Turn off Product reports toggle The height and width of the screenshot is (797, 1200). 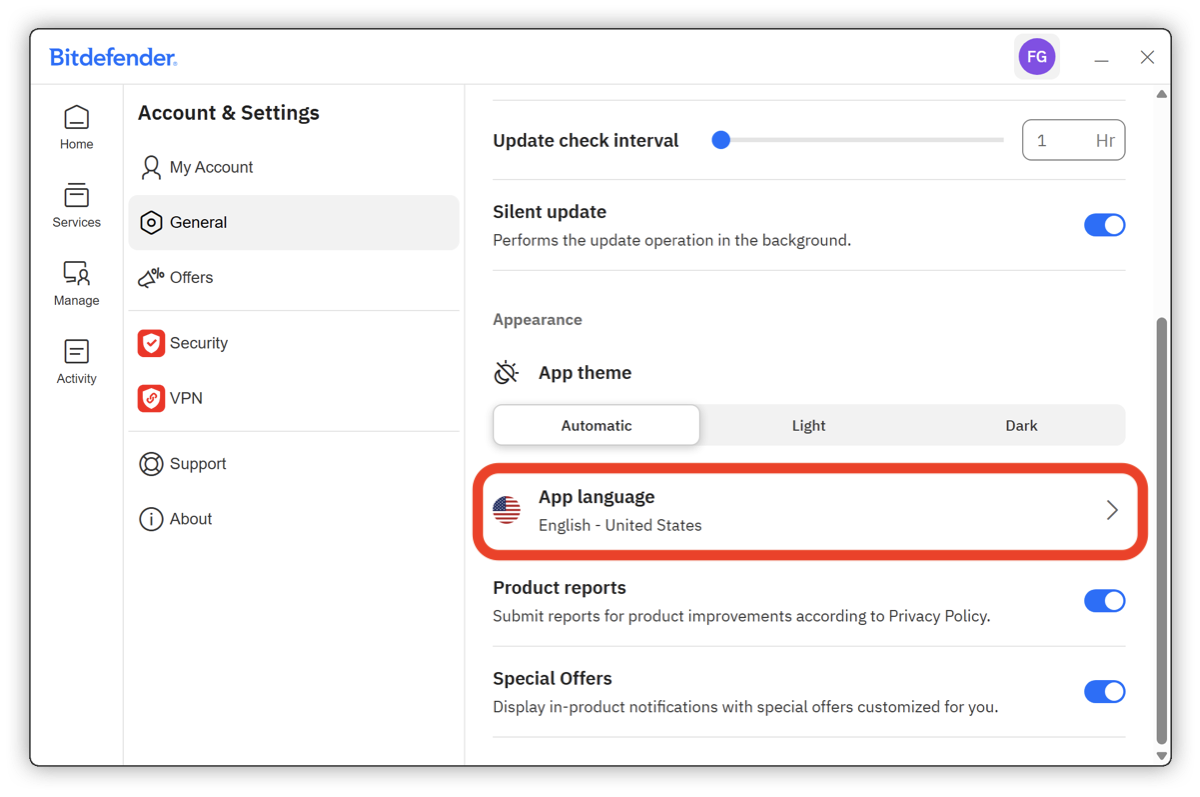click(1104, 601)
